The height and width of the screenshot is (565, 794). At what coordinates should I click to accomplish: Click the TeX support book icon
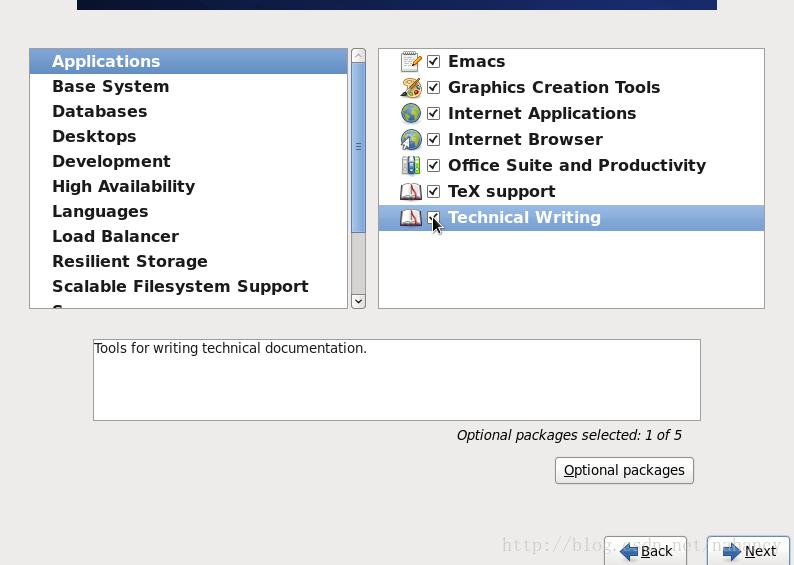(411, 192)
